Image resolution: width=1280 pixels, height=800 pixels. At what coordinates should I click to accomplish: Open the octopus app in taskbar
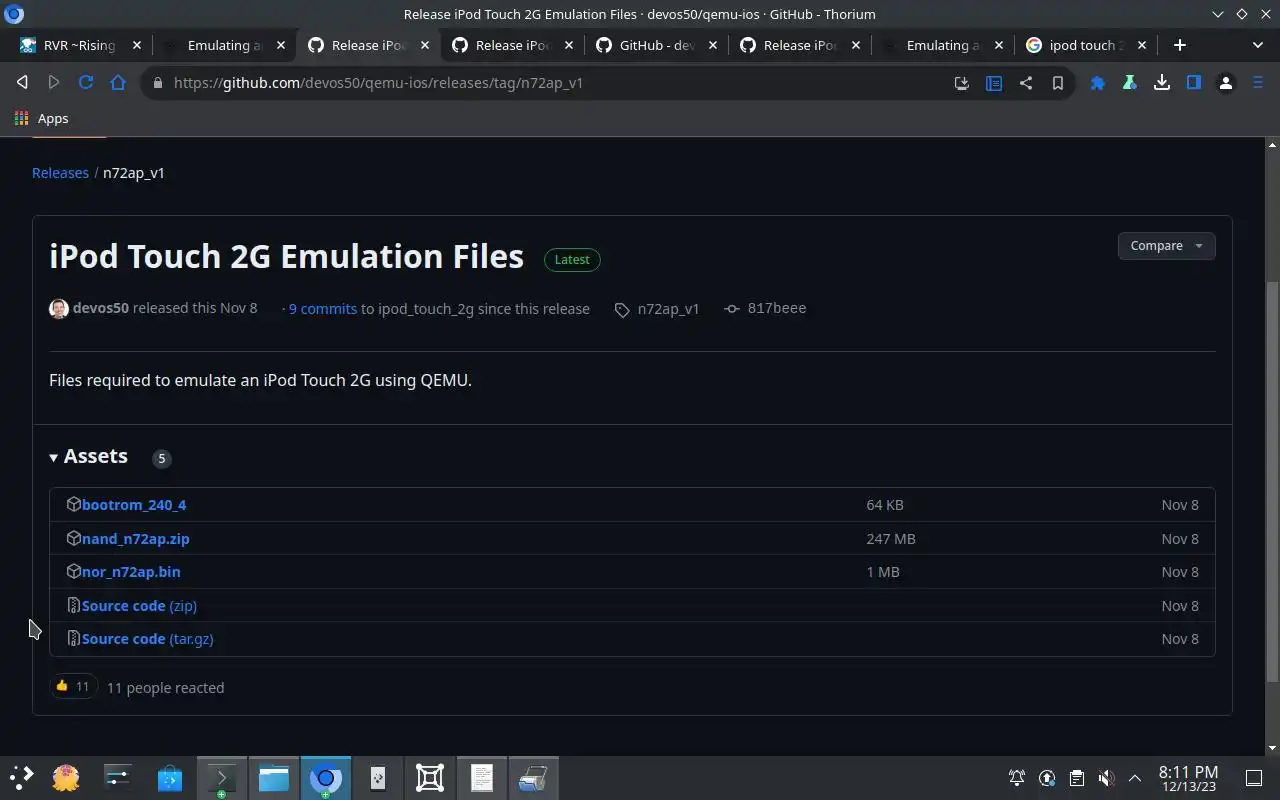pos(66,778)
